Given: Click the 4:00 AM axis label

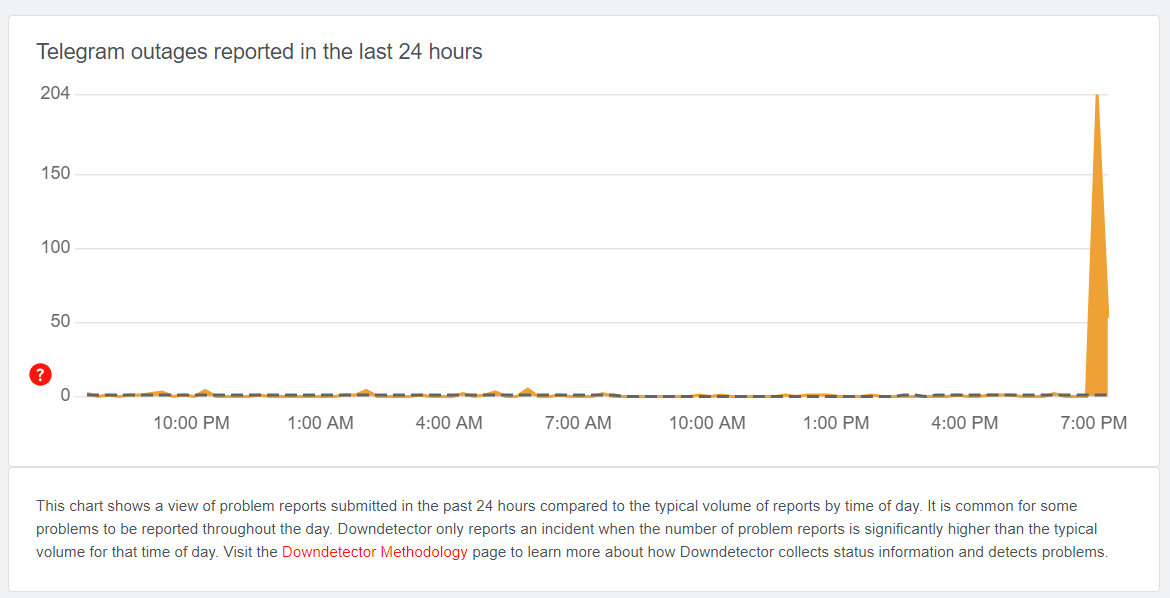Looking at the screenshot, I should [449, 423].
